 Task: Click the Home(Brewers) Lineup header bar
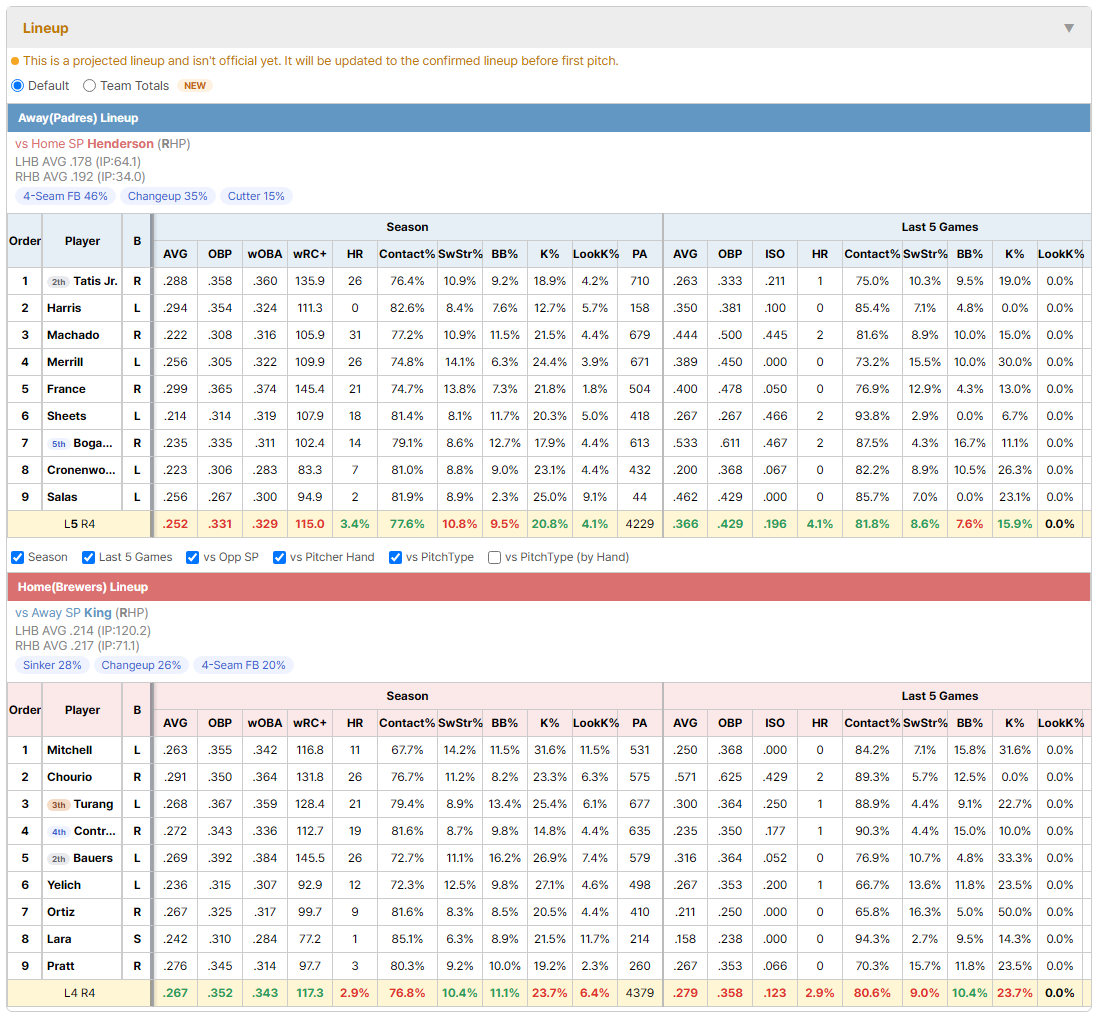549,587
